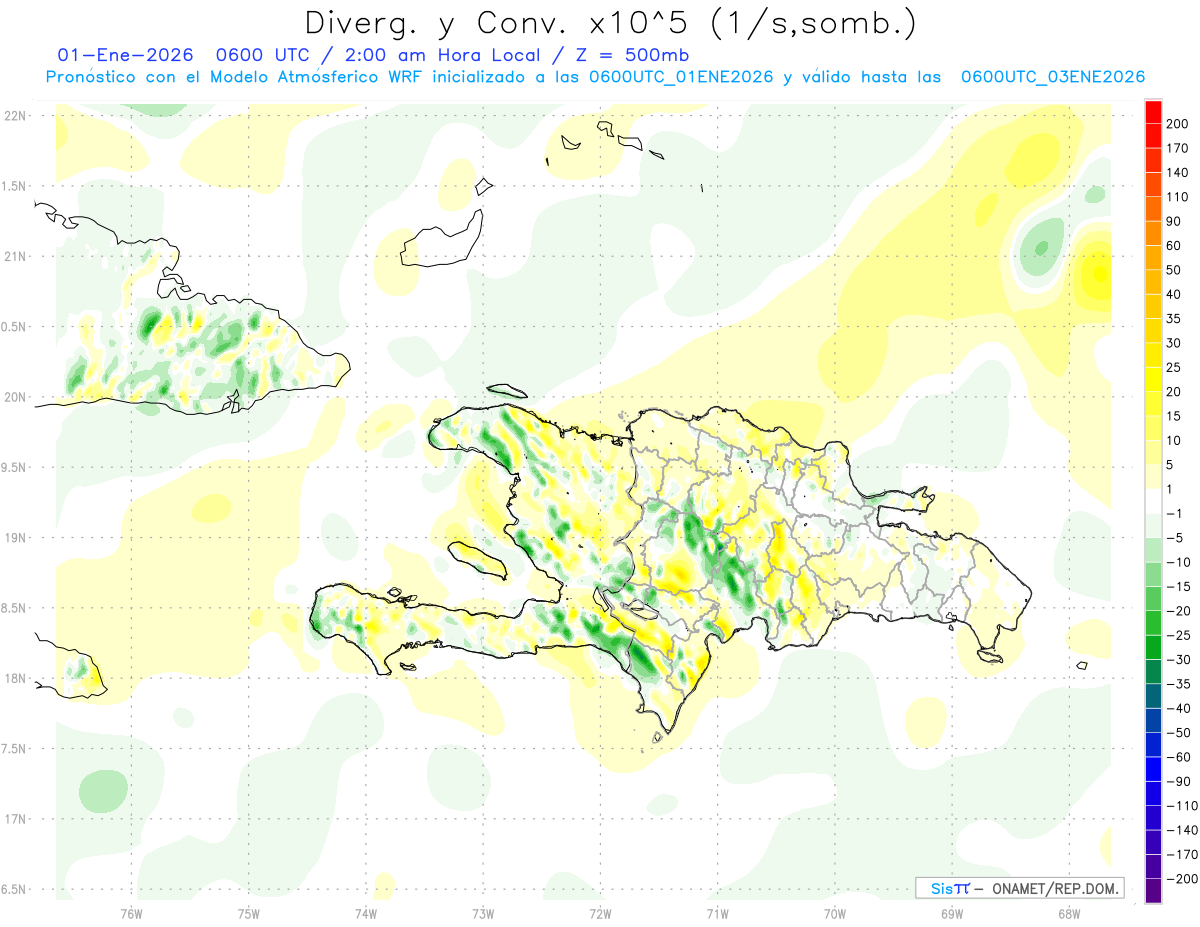Select valid-until time '0600UTC_03ENE2026'

pos(1052,77)
